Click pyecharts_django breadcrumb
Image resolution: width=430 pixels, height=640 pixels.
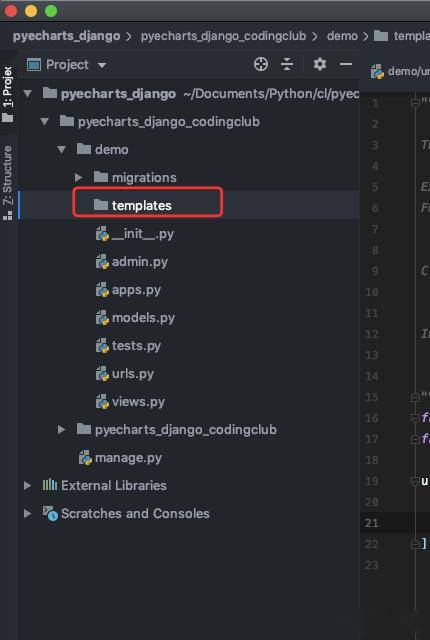tap(66, 36)
